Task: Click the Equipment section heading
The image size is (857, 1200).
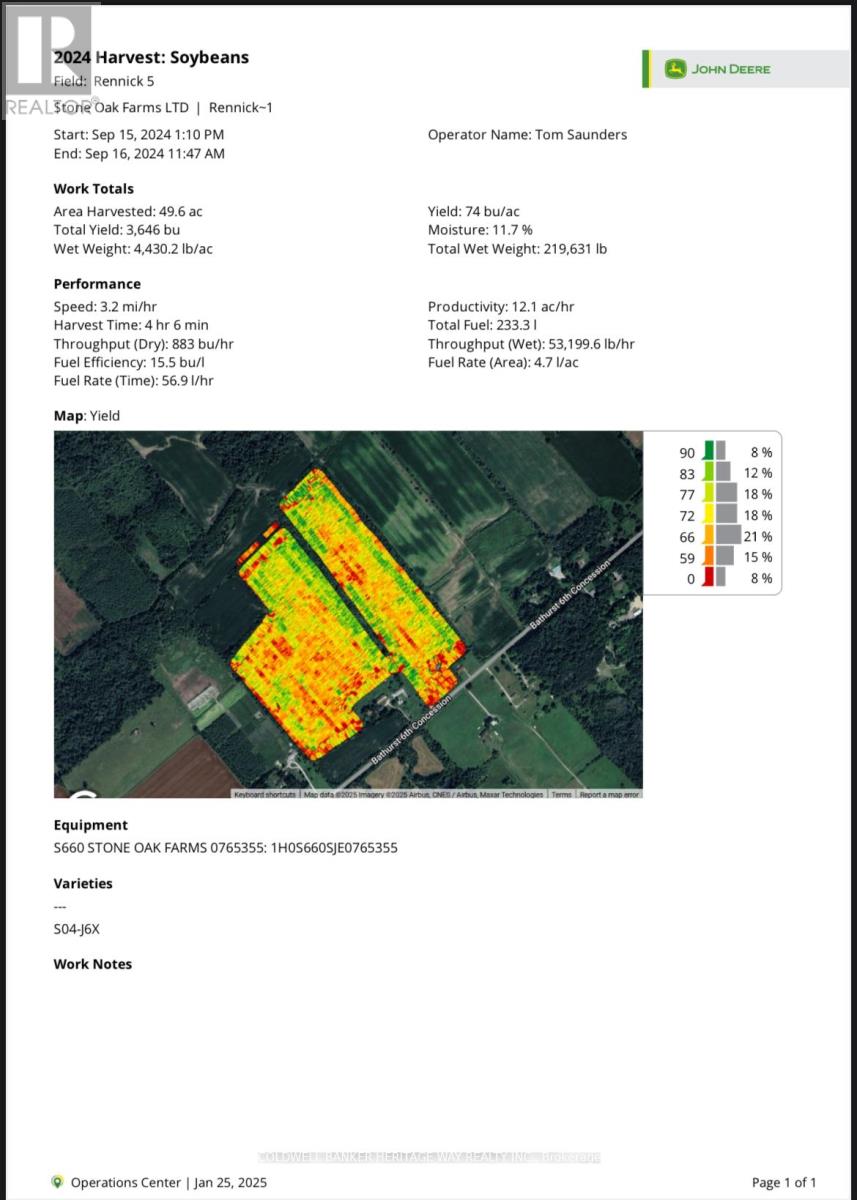Action: click(90, 825)
